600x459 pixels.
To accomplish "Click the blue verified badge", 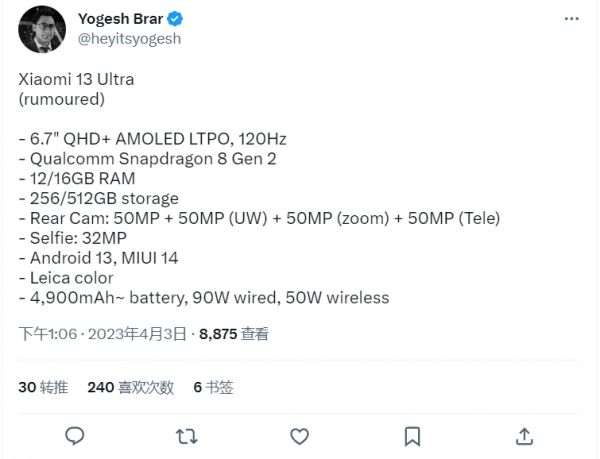I will tap(174, 19).
